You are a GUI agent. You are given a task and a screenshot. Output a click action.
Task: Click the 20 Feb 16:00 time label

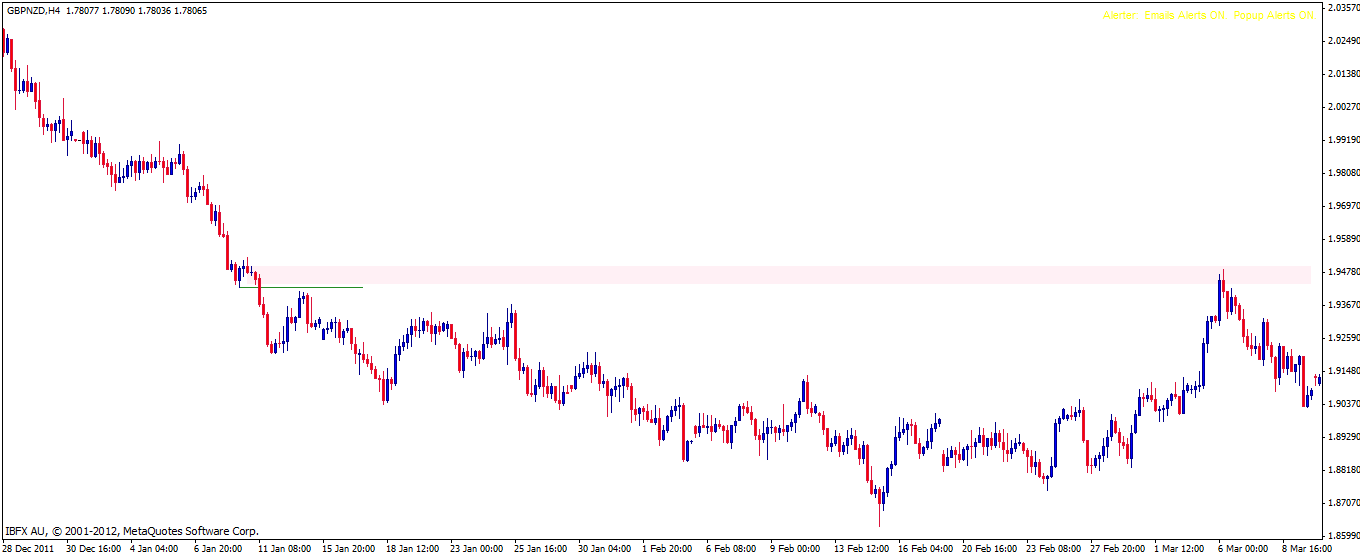pyautogui.click(x=988, y=549)
